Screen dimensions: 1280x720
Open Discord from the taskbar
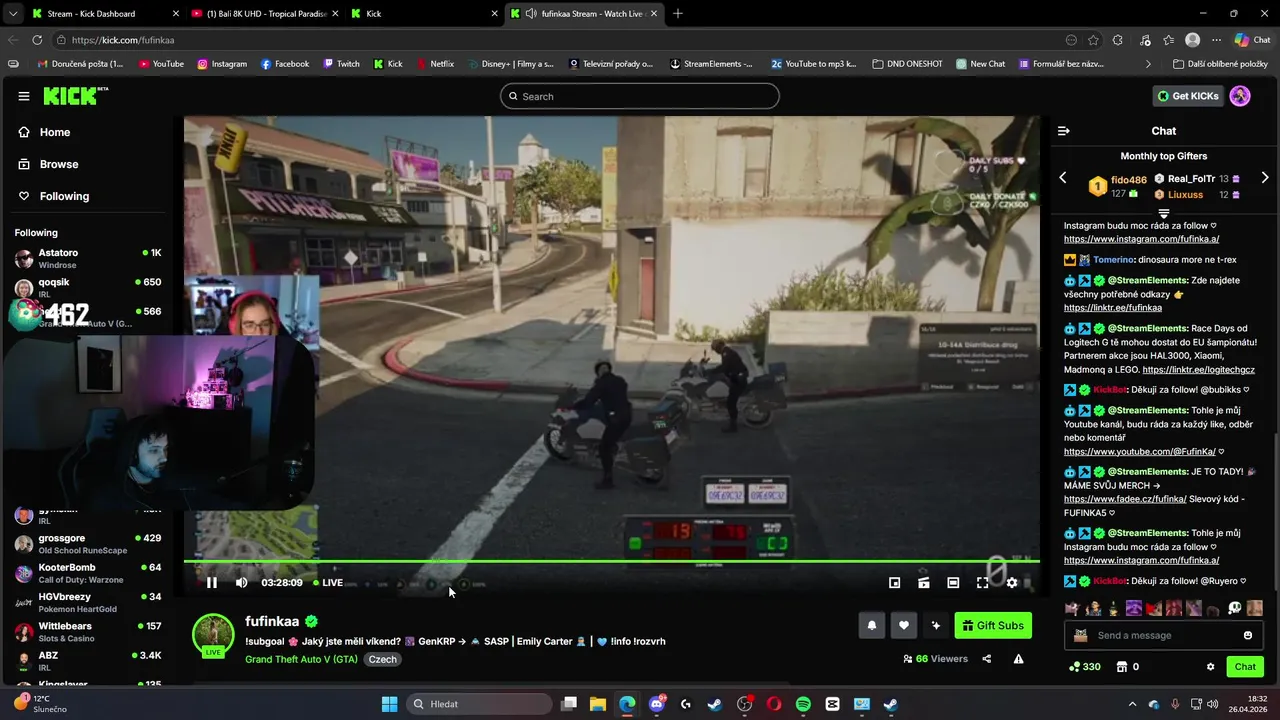click(657, 704)
